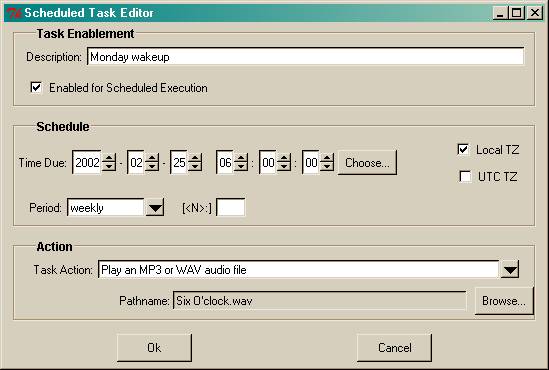Confirm with the Ok button
The image size is (549, 370).
[154, 348]
